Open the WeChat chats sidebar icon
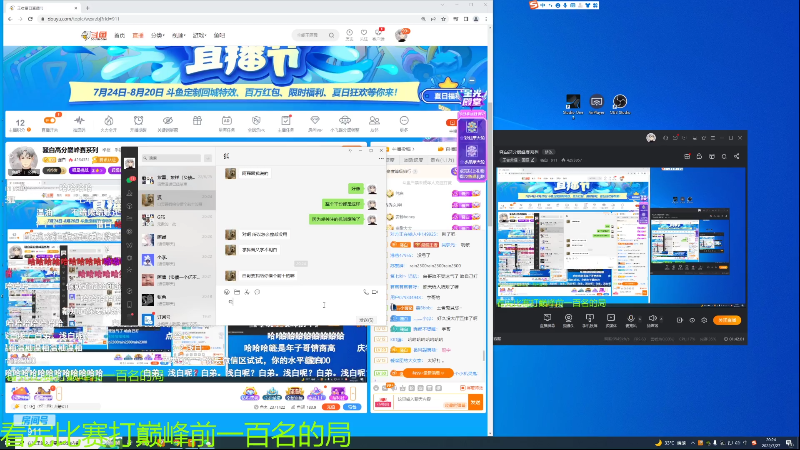This screenshot has height=450, width=800. (x=130, y=180)
